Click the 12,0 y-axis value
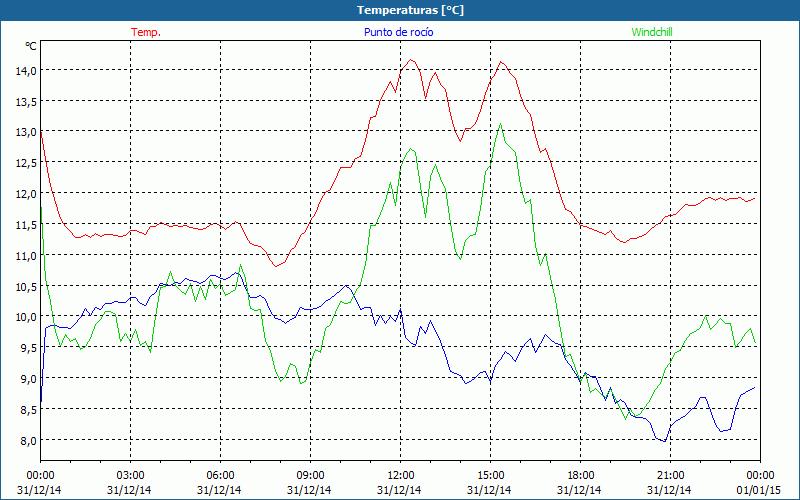Screen dimensions: 800x500 (26, 193)
